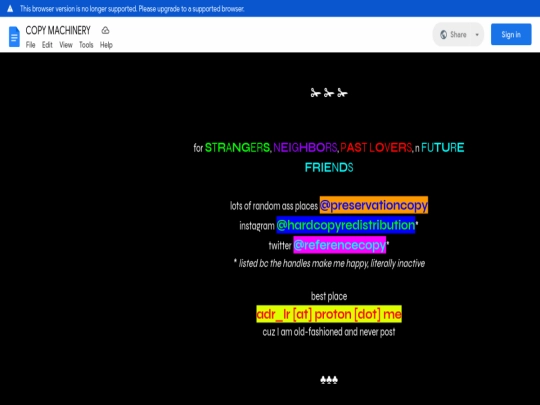
Task: Open the Tools menu
Action: pos(86,45)
